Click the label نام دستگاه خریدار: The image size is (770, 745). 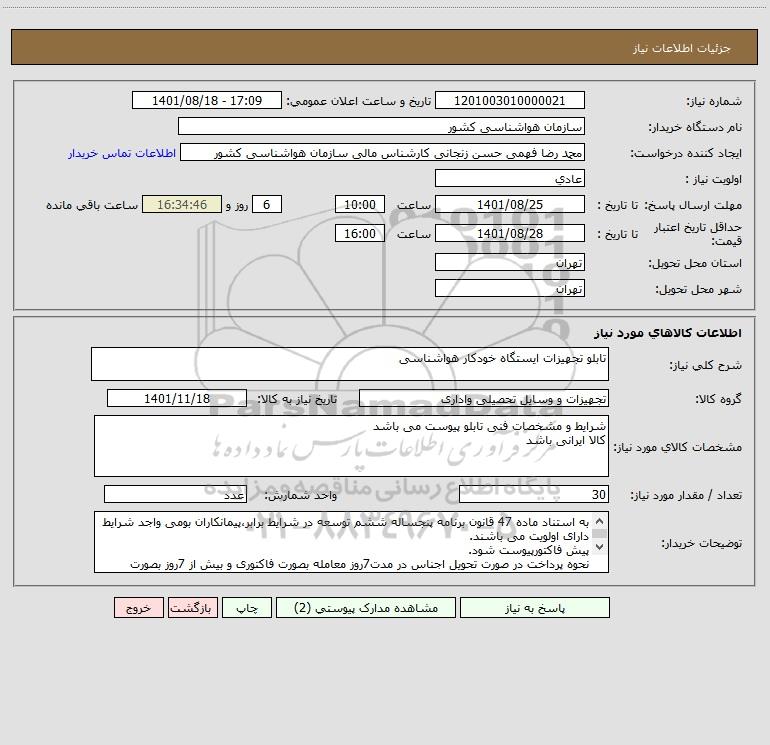[x=695, y=128]
